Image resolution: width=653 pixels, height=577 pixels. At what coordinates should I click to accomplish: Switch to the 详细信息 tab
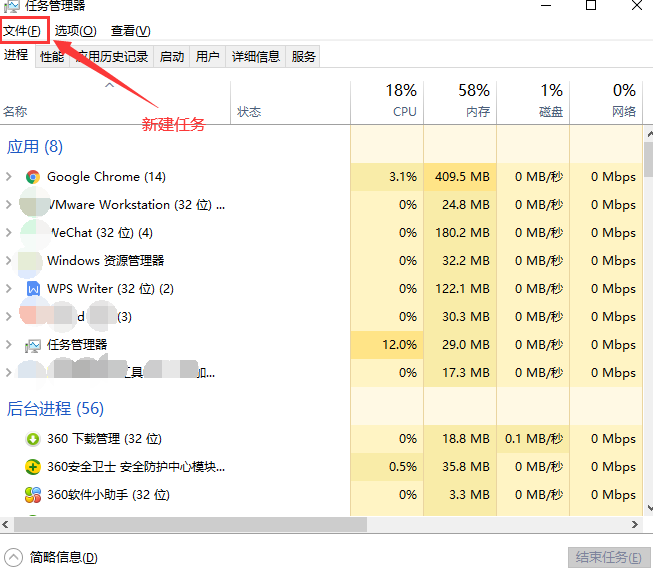256,57
